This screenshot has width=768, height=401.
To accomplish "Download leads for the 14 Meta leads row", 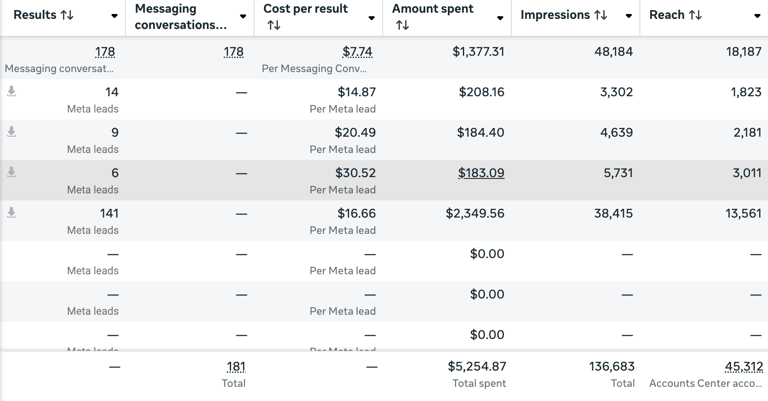I will (11, 91).
